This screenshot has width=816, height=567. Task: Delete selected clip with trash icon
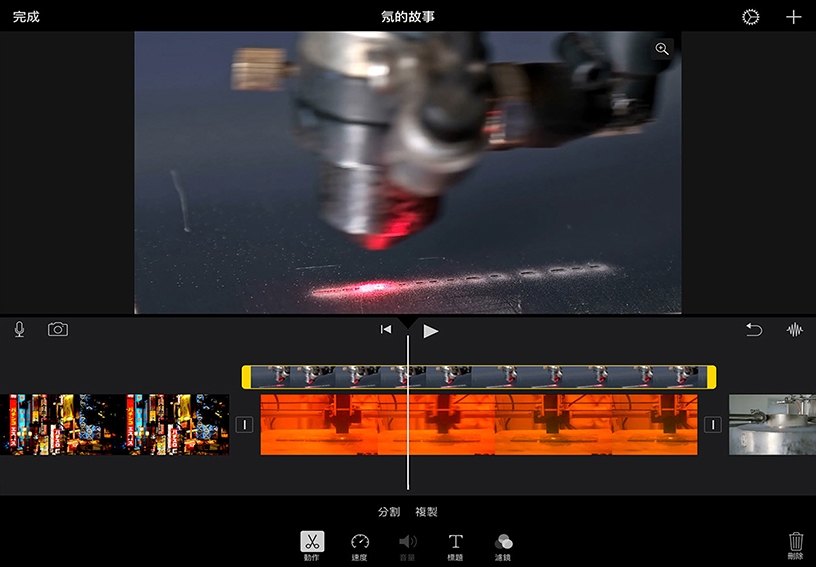[x=795, y=544]
